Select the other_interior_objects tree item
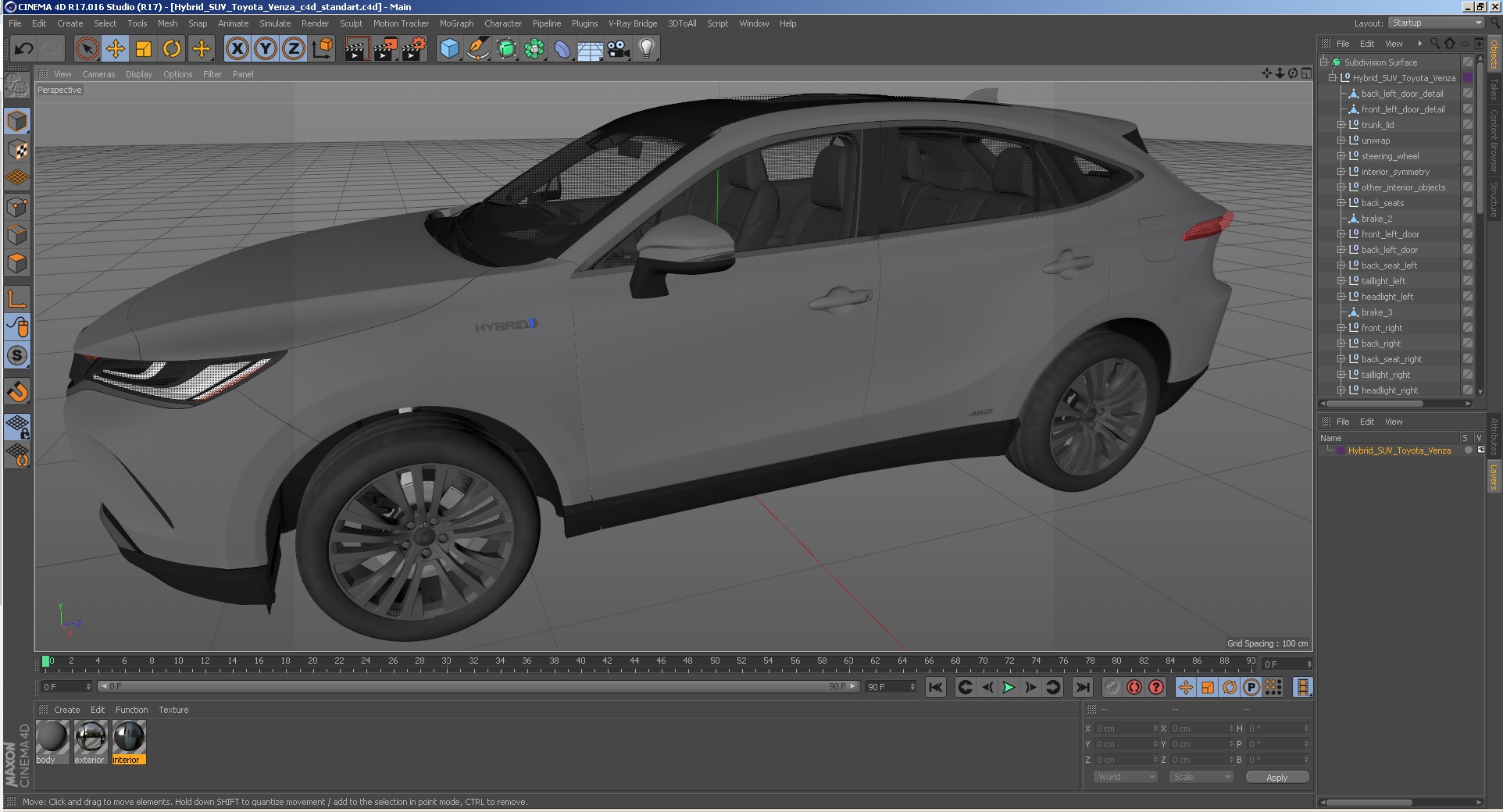Screen dimensions: 1503x812 [x=1403, y=187]
